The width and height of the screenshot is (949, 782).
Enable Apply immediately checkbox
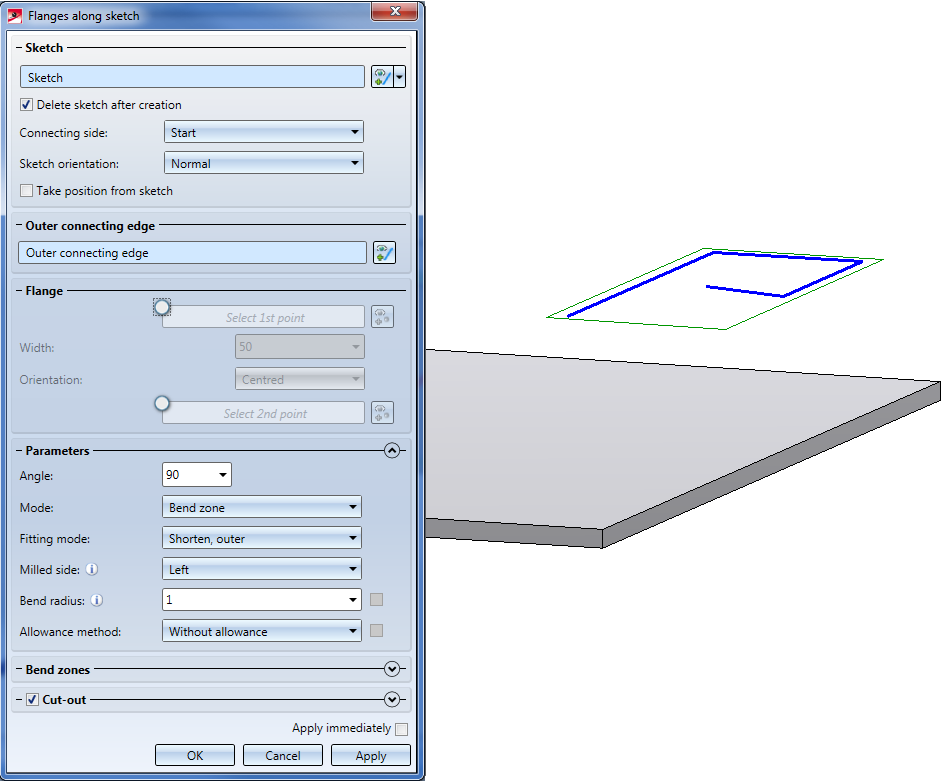[x=401, y=729]
